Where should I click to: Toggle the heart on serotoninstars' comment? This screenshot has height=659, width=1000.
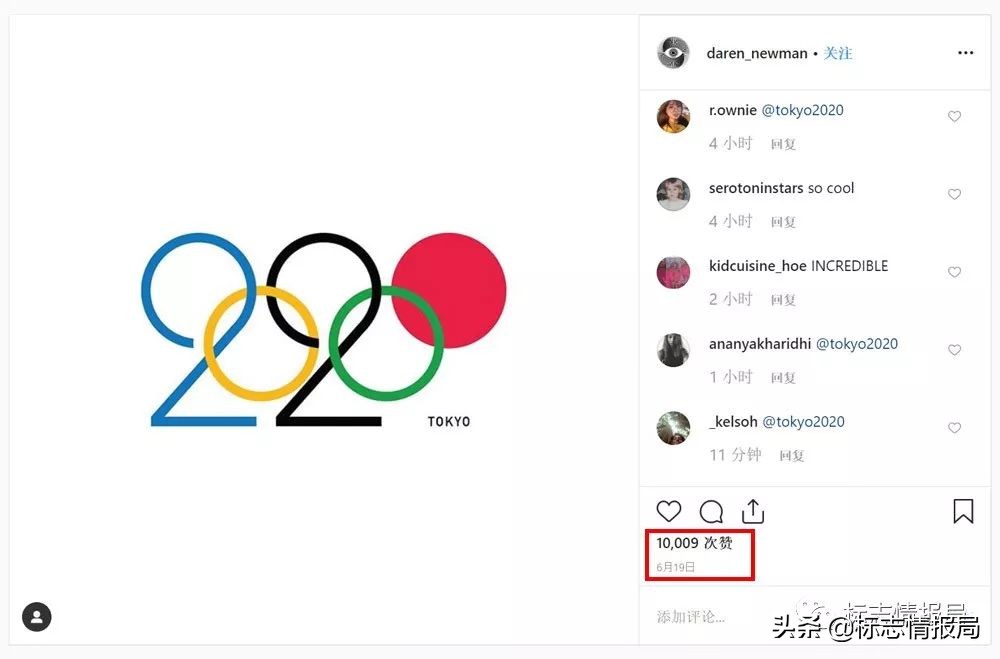pos(955,194)
